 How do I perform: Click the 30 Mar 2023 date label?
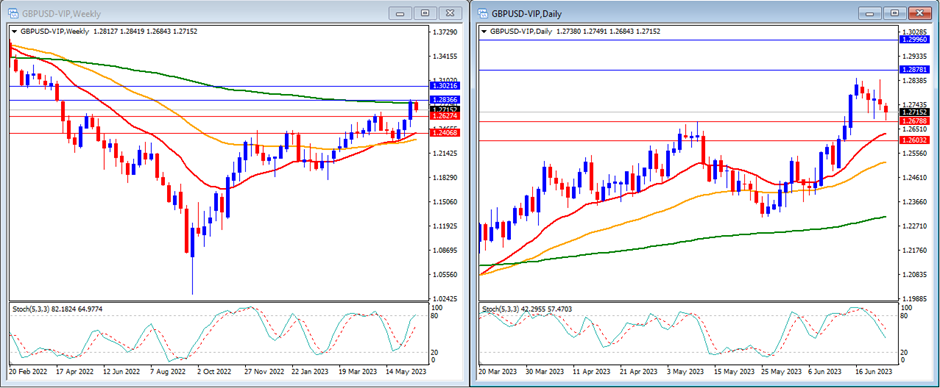pos(545,372)
